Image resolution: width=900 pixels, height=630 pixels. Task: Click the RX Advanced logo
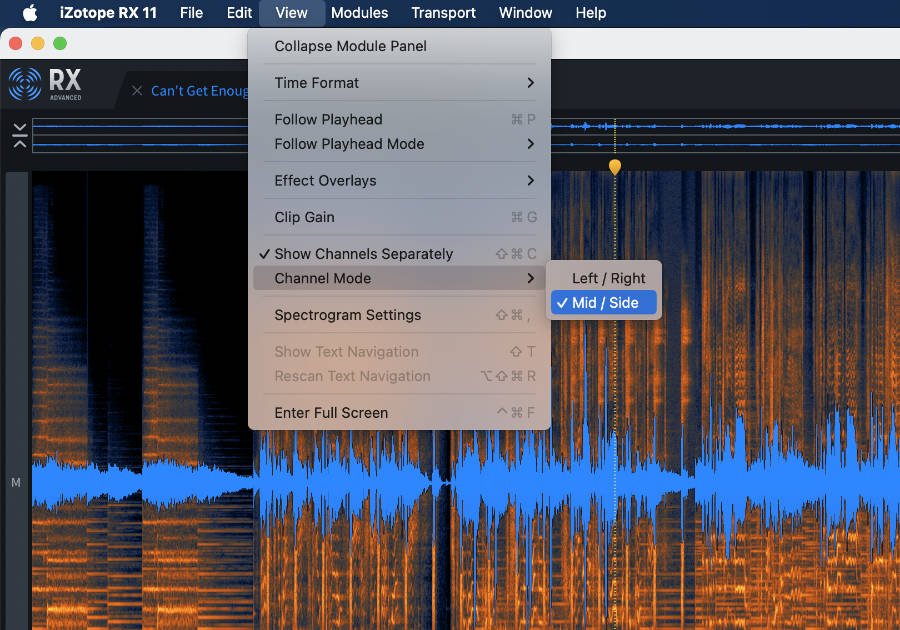tap(45, 84)
